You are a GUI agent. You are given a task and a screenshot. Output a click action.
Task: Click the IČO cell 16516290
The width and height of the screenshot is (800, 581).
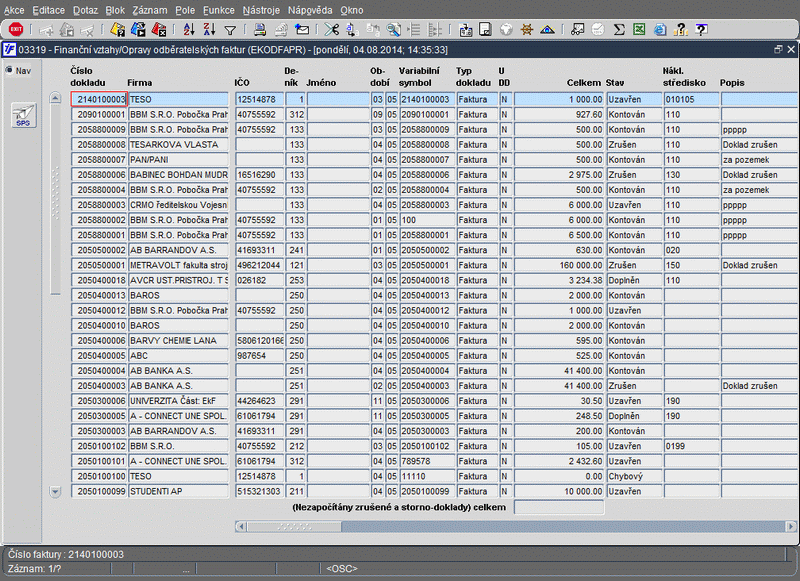coord(259,174)
